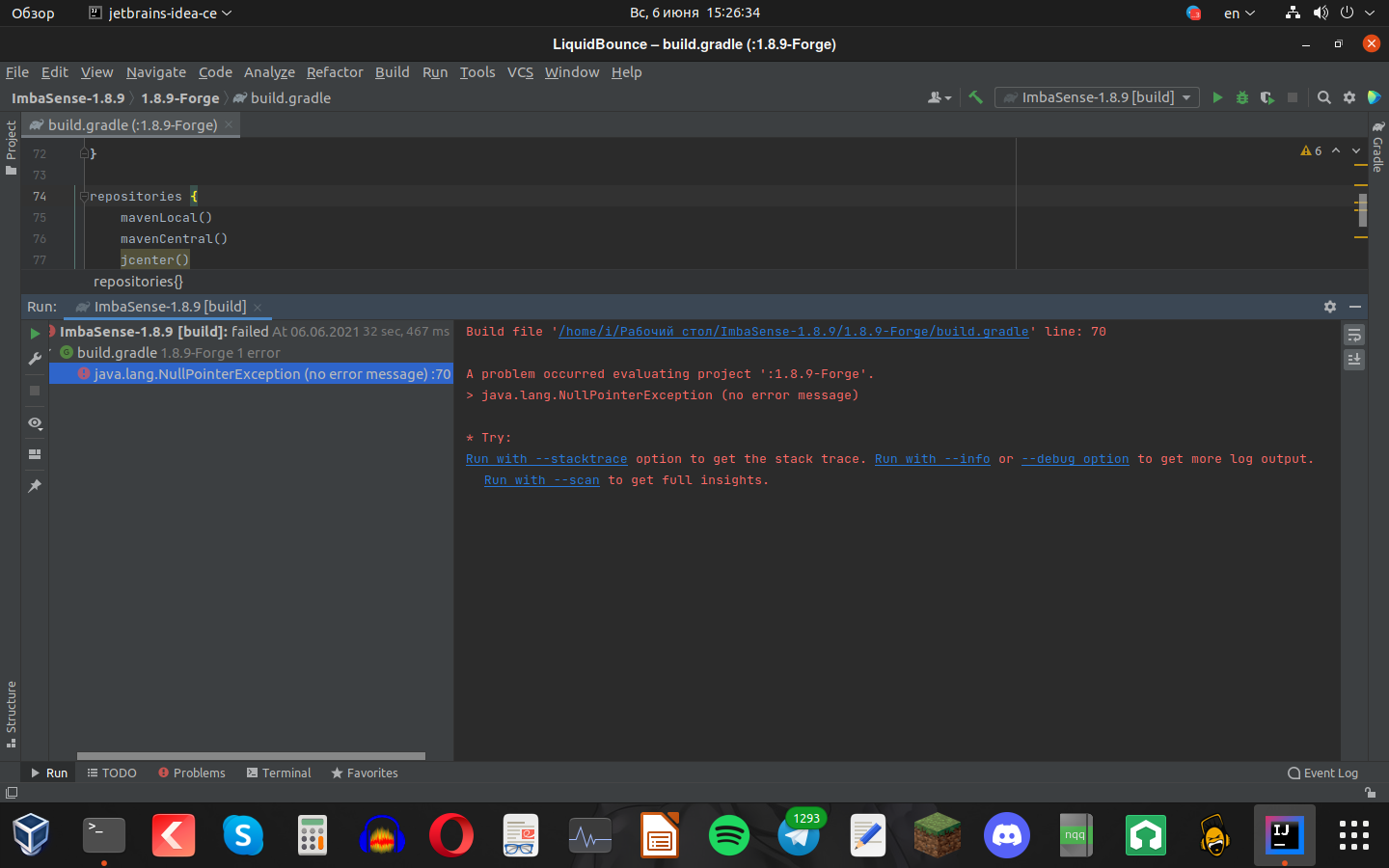Image resolution: width=1389 pixels, height=868 pixels.
Task: Click the build.gradle file path link
Action: pyautogui.click(x=793, y=332)
